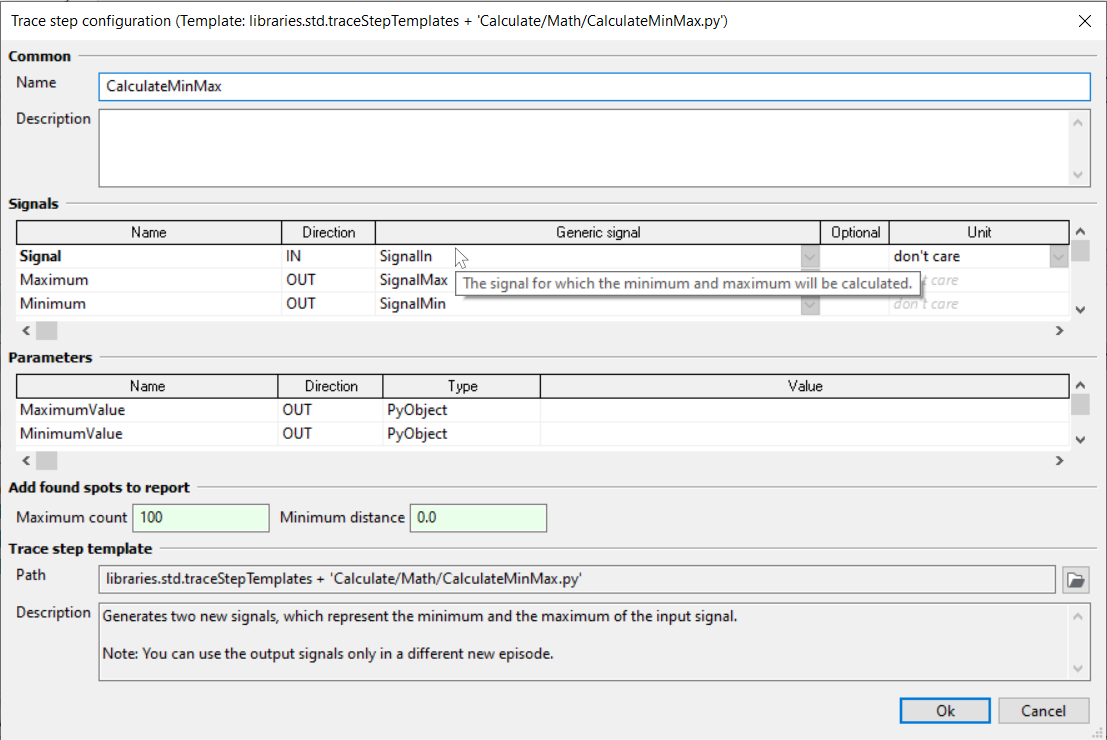Select the Maximum signal row

pyautogui.click(x=542, y=280)
